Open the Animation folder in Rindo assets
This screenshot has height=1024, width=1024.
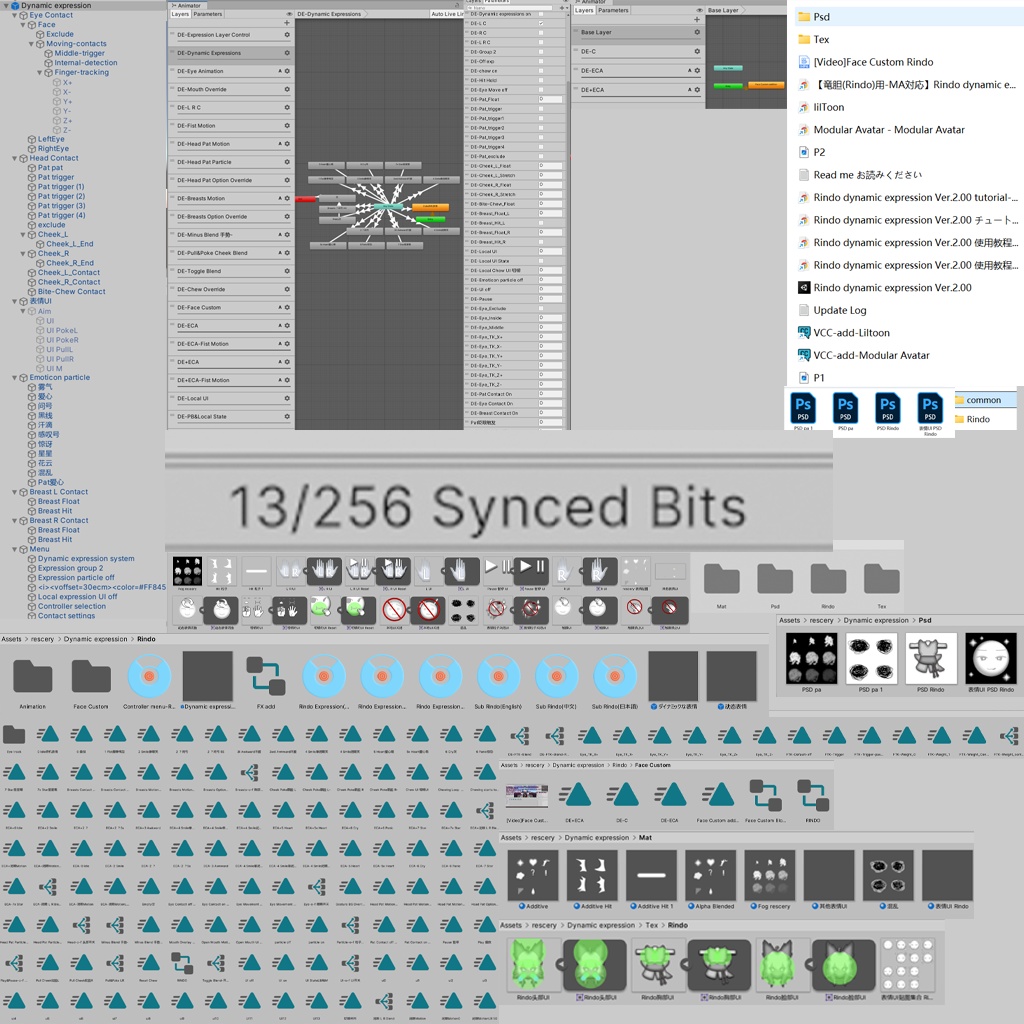[x=32, y=678]
